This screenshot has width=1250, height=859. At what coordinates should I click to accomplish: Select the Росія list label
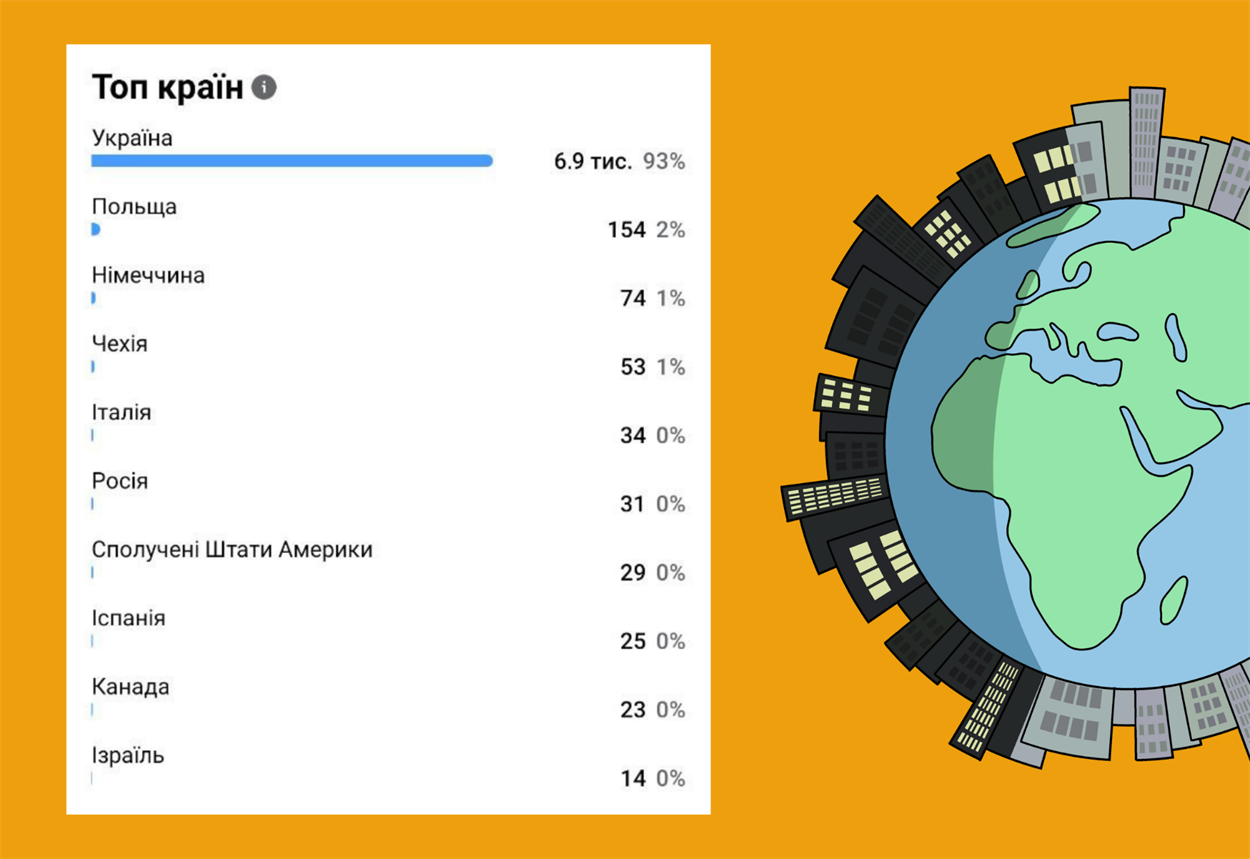(x=120, y=481)
